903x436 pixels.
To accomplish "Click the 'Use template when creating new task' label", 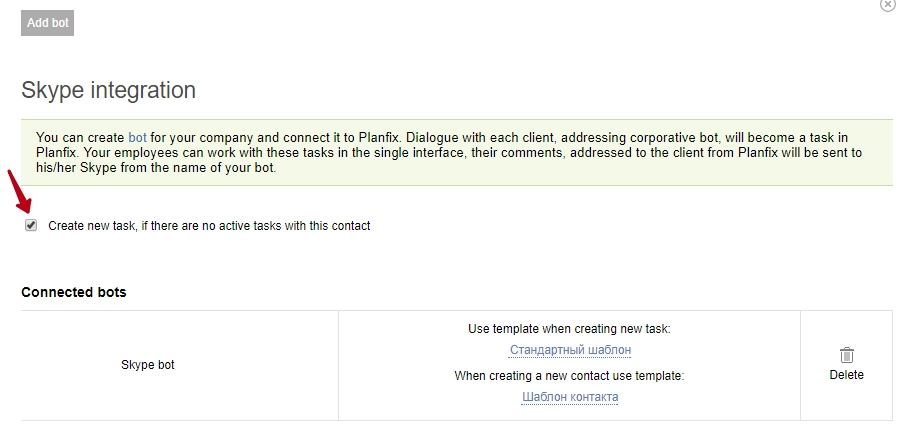I will click(x=570, y=329).
